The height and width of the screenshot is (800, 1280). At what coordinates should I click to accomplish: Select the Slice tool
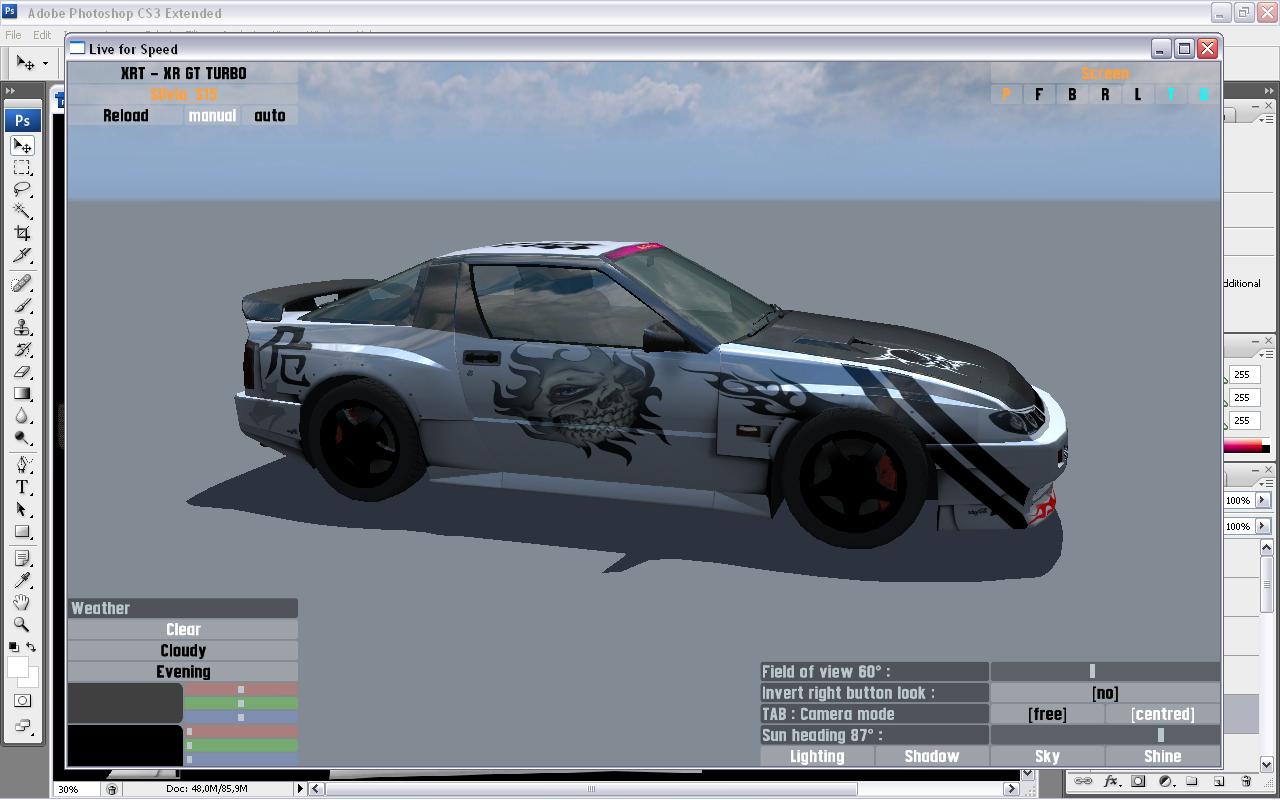(22, 256)
